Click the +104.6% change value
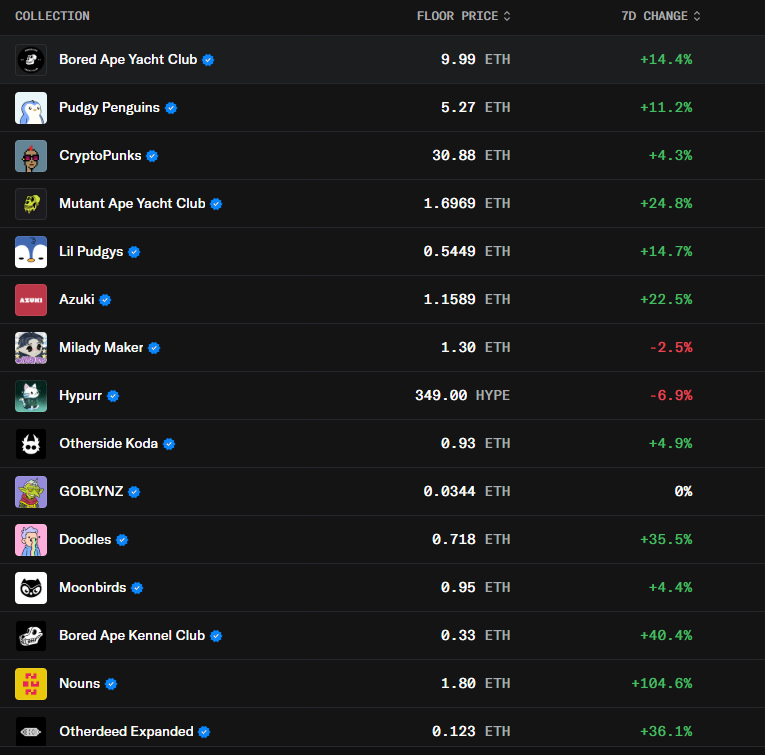The width and height of the screenshot is (765, 755). coord(662,683)
